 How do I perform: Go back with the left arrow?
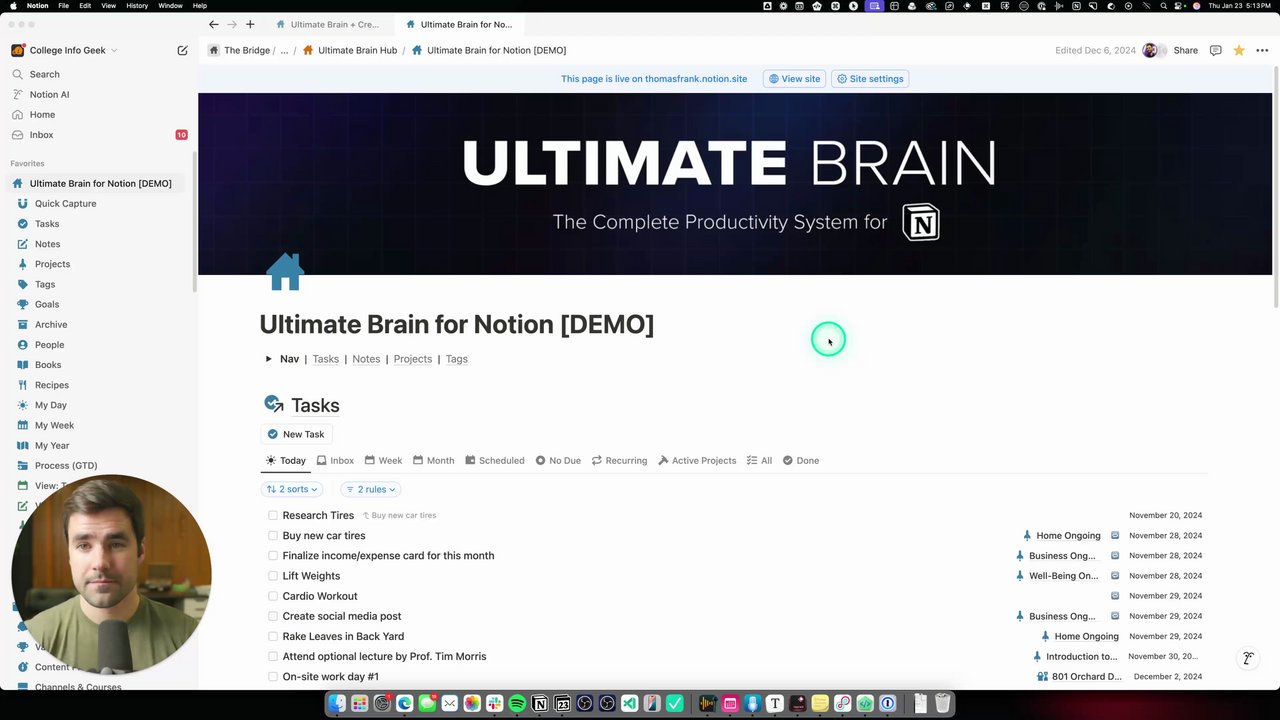click(214, 24)
